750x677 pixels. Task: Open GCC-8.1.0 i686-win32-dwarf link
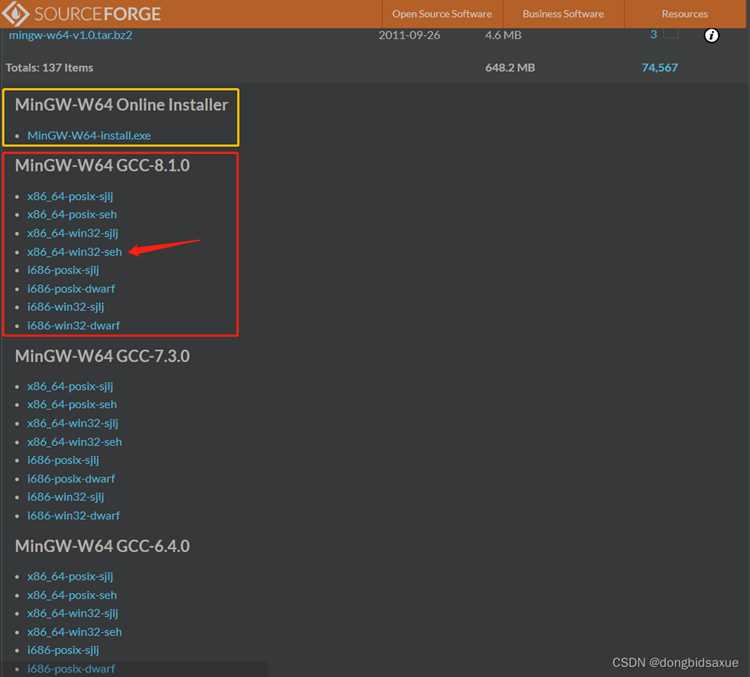click(73, 326)
